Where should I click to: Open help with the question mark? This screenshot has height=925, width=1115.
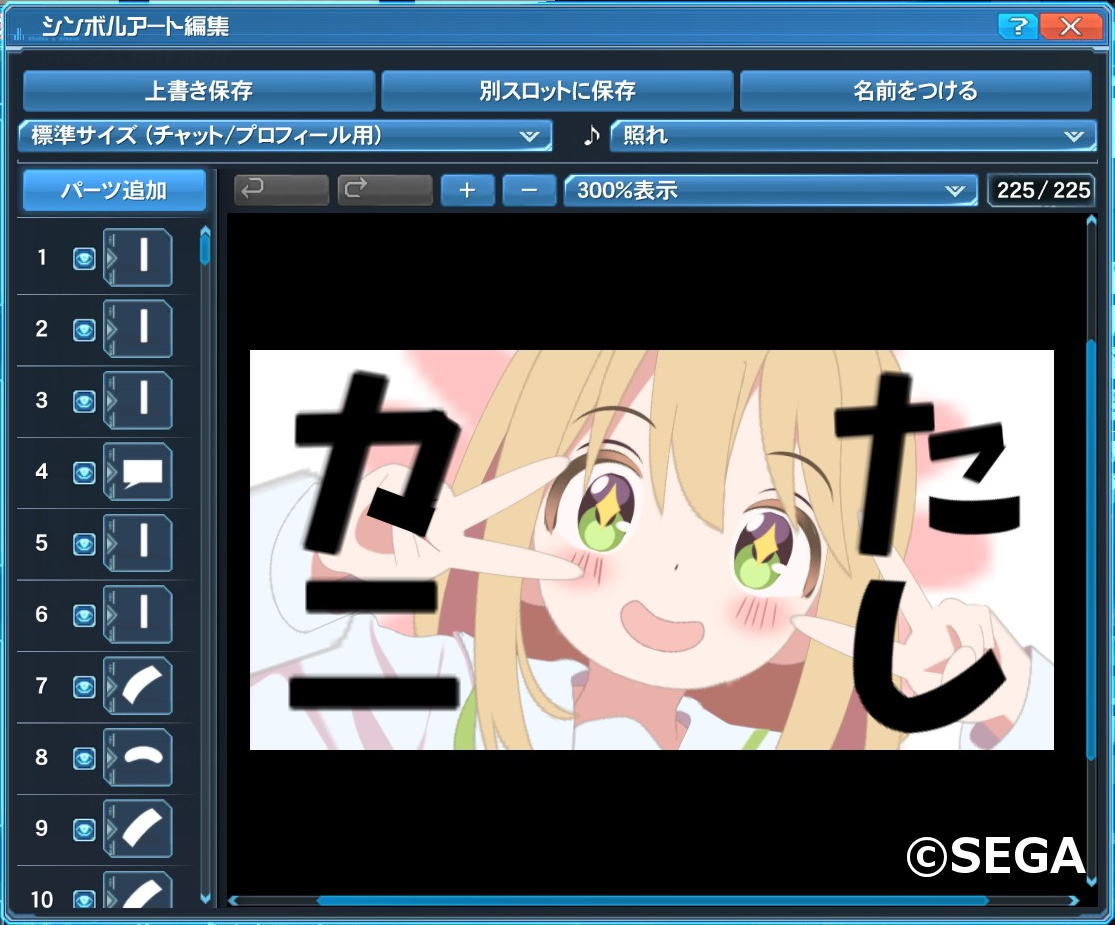tap(1017, 27)
